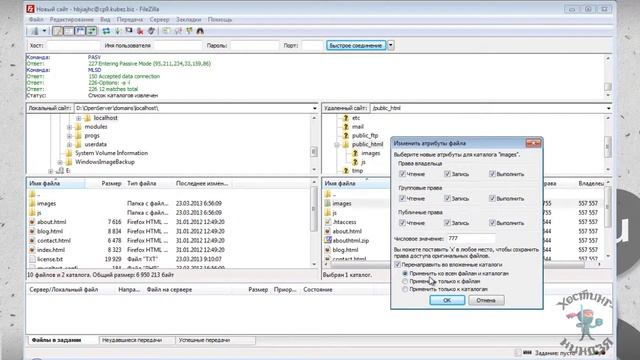Screen dimensions: 640x360
Task: Toggle group Чтение permission checkbox
Action: tap(402, 198)
